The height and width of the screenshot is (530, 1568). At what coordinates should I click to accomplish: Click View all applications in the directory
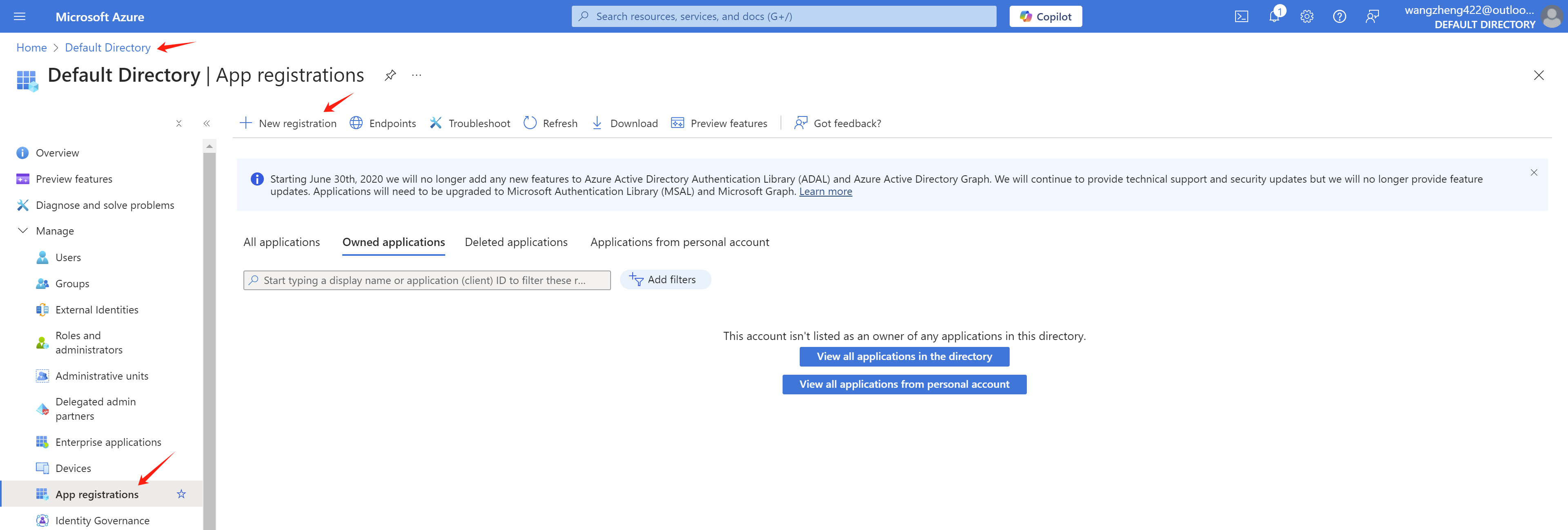[x=904, y=356]
